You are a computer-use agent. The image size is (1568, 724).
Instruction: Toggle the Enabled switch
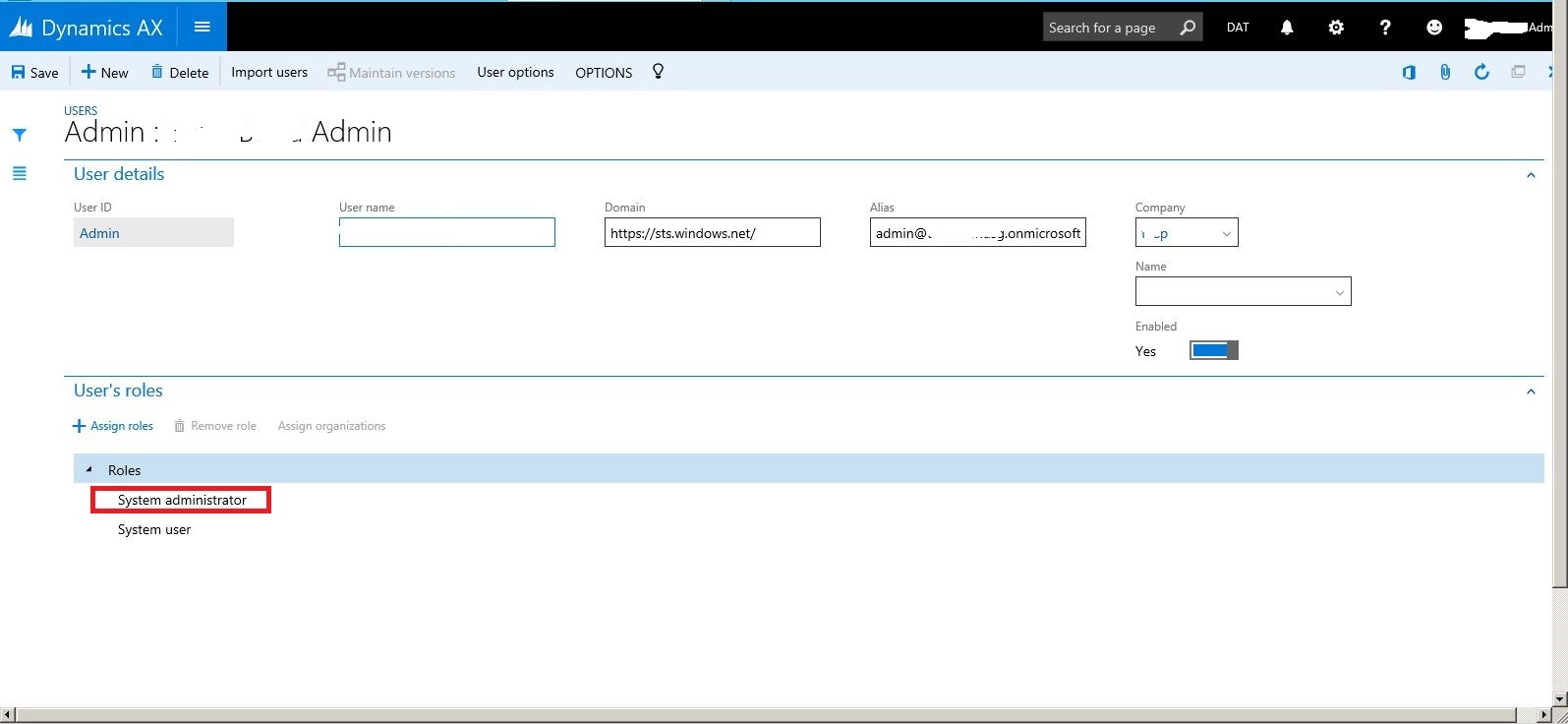tap(1214, 350)
